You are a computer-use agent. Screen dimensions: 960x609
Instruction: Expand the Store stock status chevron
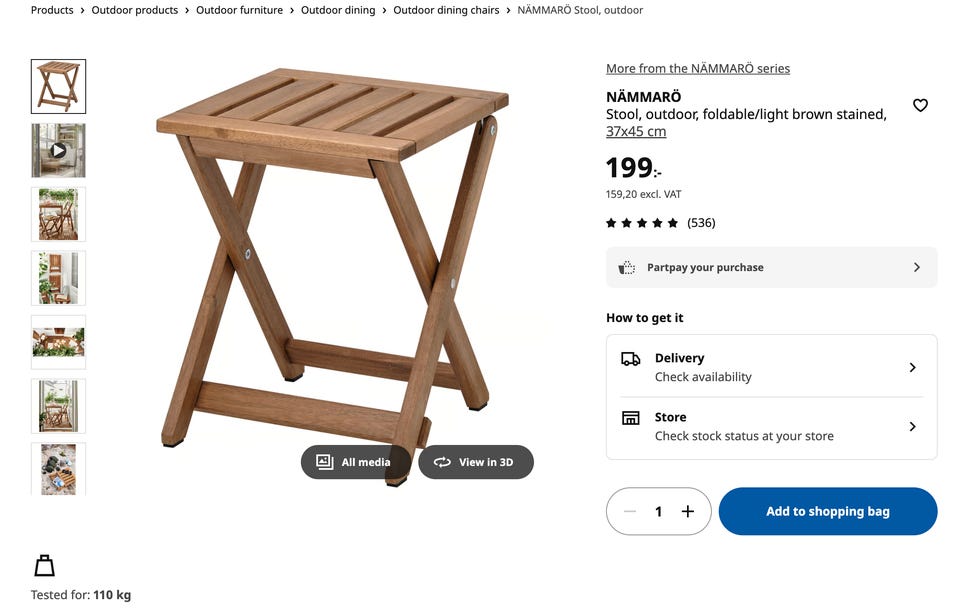coord(912,426)
